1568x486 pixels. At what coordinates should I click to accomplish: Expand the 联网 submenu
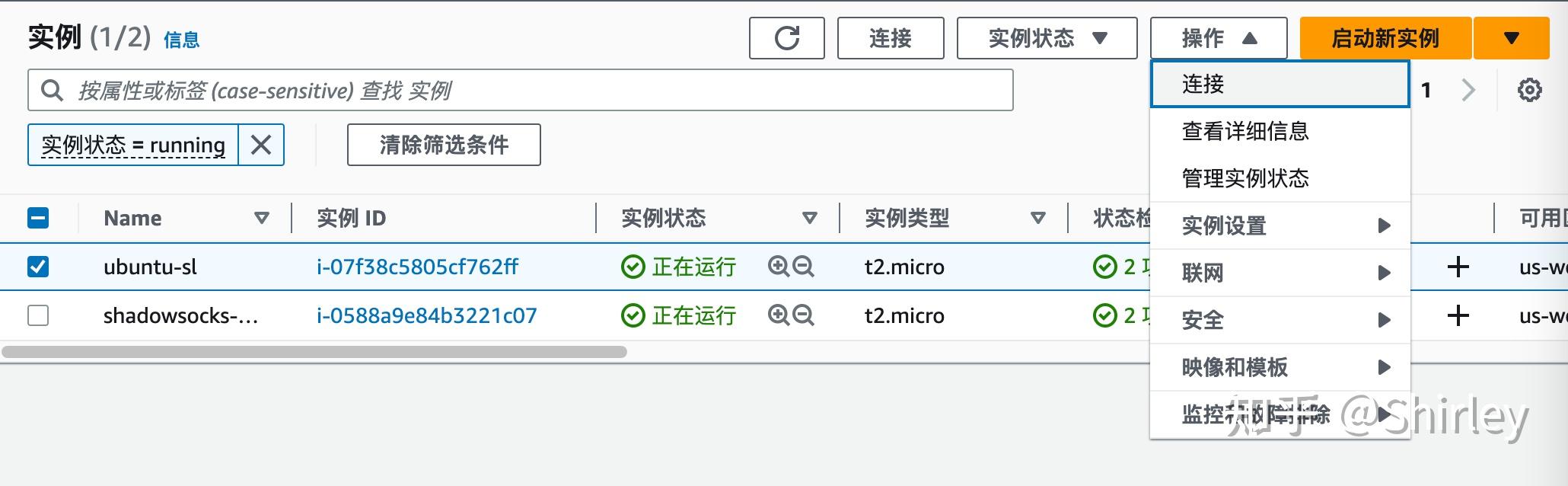click(1280, 273)
